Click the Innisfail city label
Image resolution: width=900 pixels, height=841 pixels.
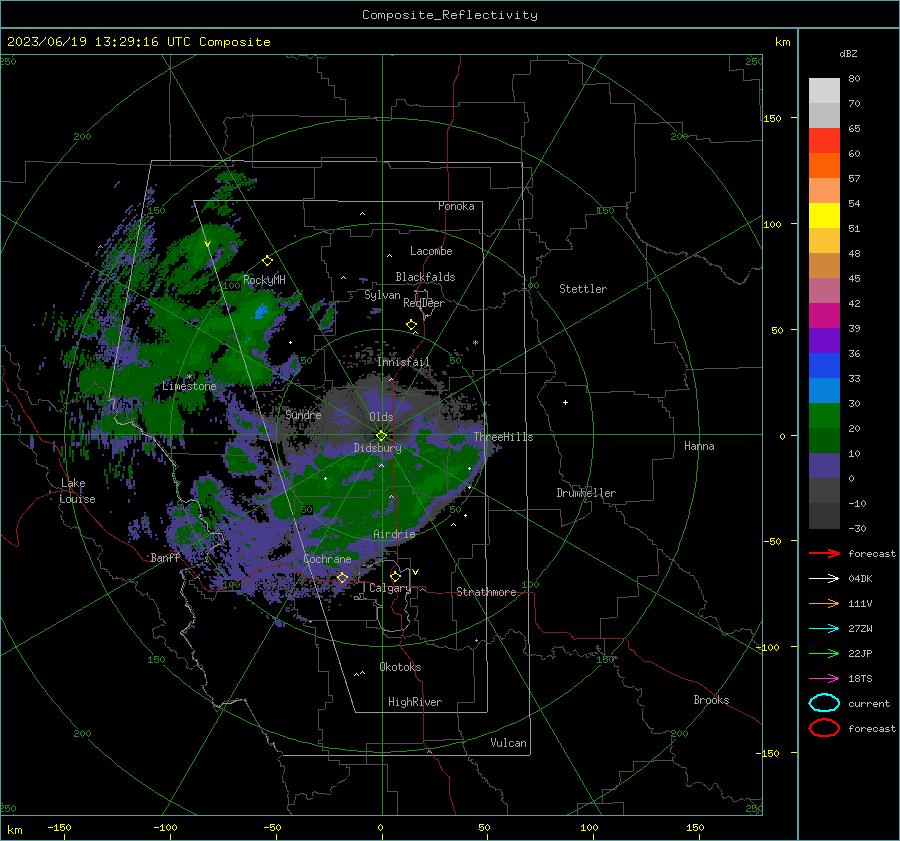pos(403,362)
